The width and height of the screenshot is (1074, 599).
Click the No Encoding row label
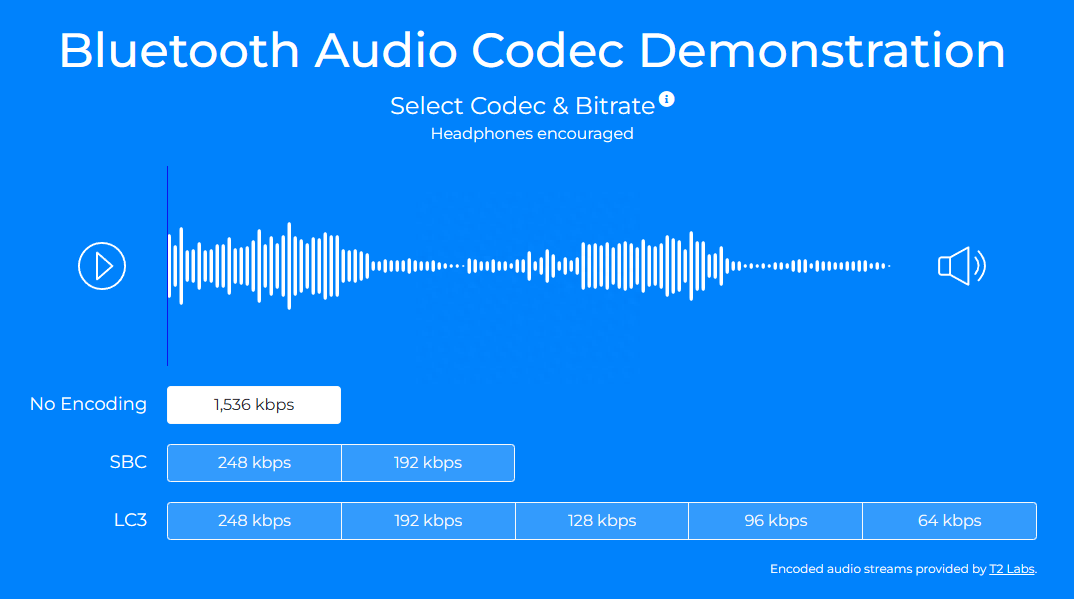click(88, 404)
